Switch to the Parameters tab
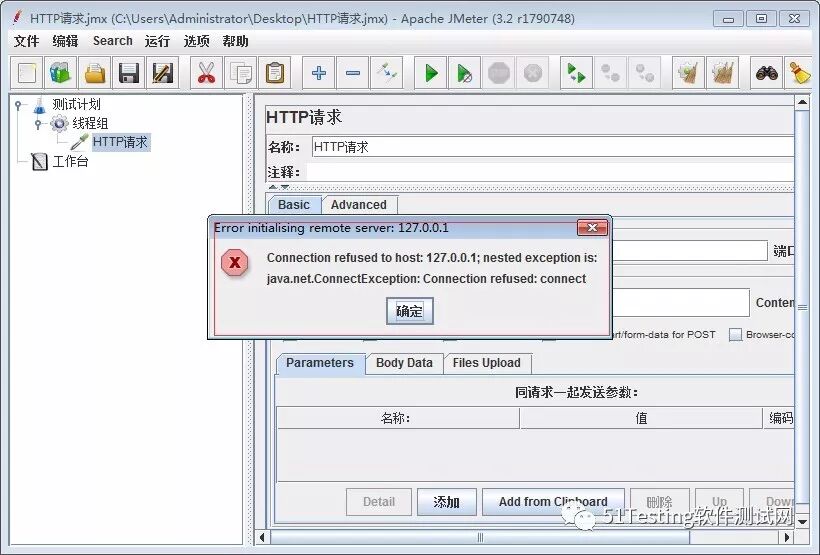This screenshot has width=820, height=555. coord(320,363)
